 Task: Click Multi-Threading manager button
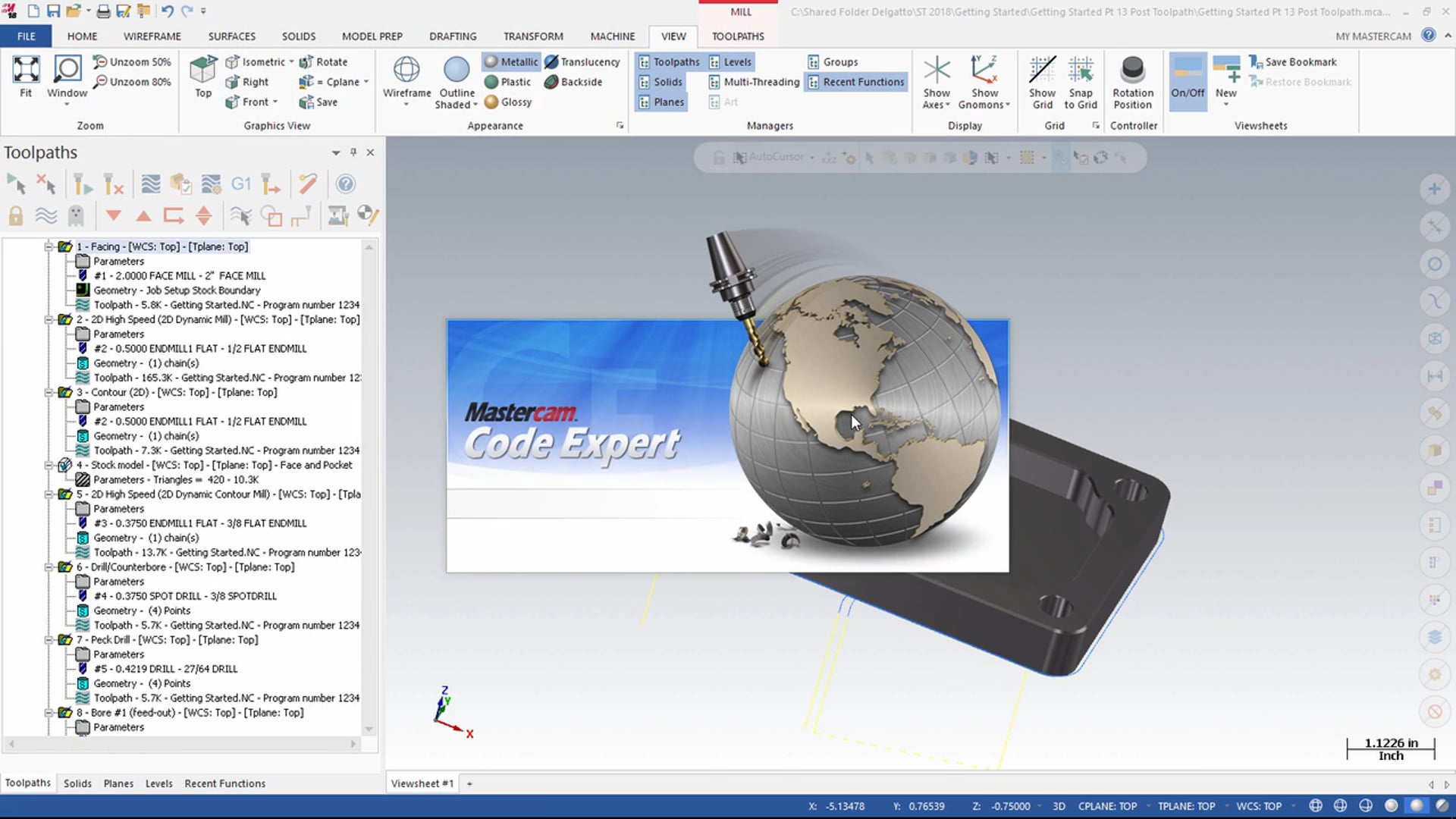[x=754, y=82]
